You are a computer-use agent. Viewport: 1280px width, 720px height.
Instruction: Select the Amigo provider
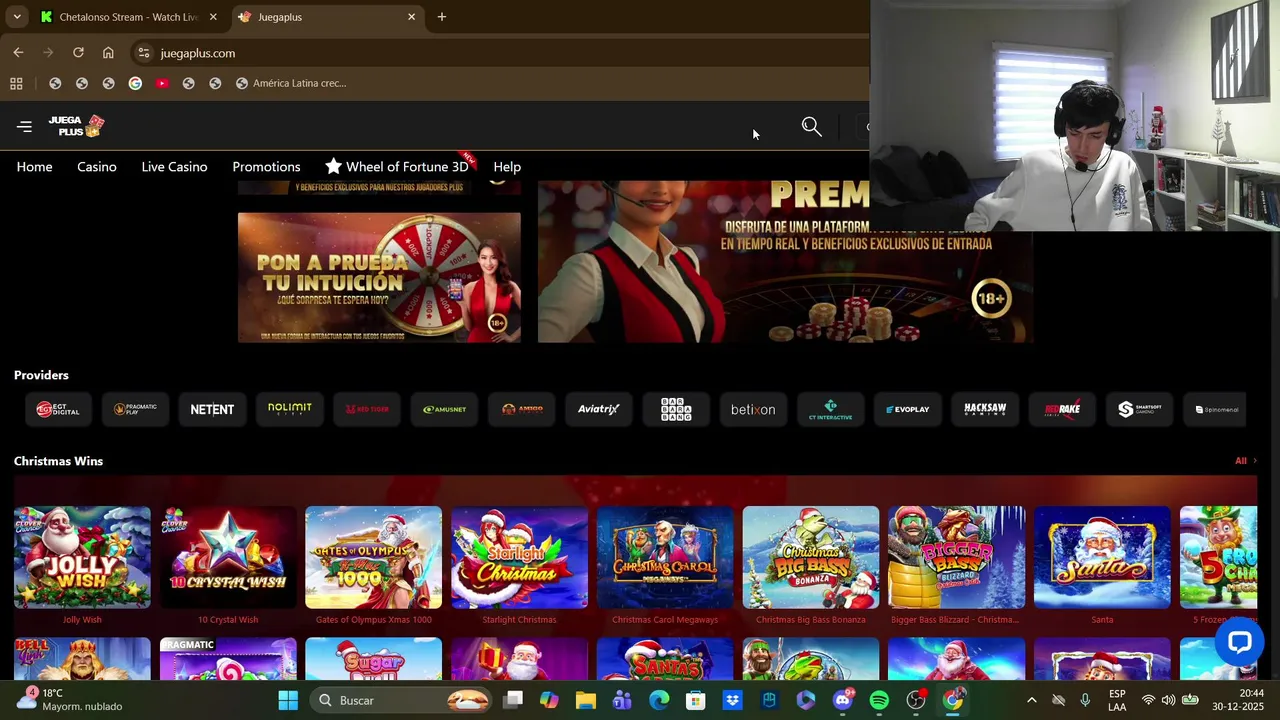click(x=522, y=409)
